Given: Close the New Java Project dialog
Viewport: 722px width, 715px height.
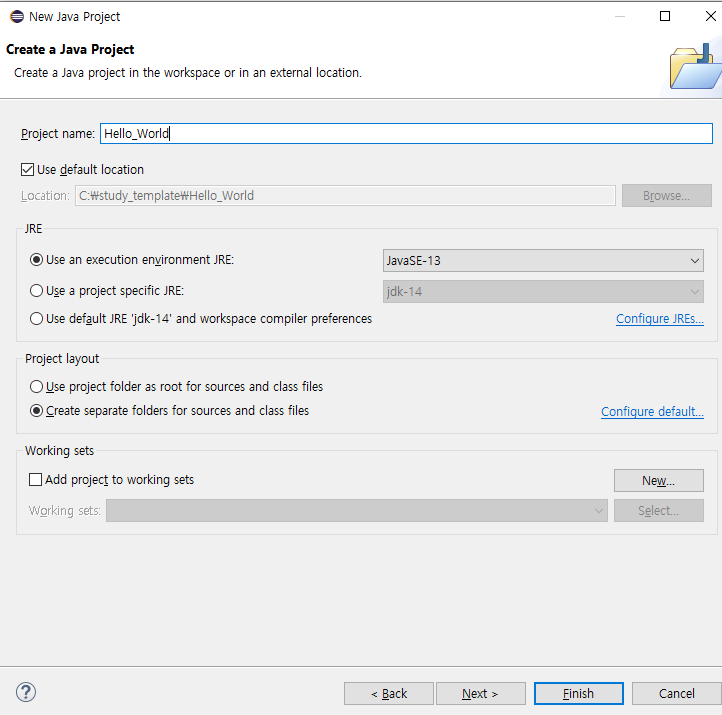Looking at the screenshot, I should (710, 17).
